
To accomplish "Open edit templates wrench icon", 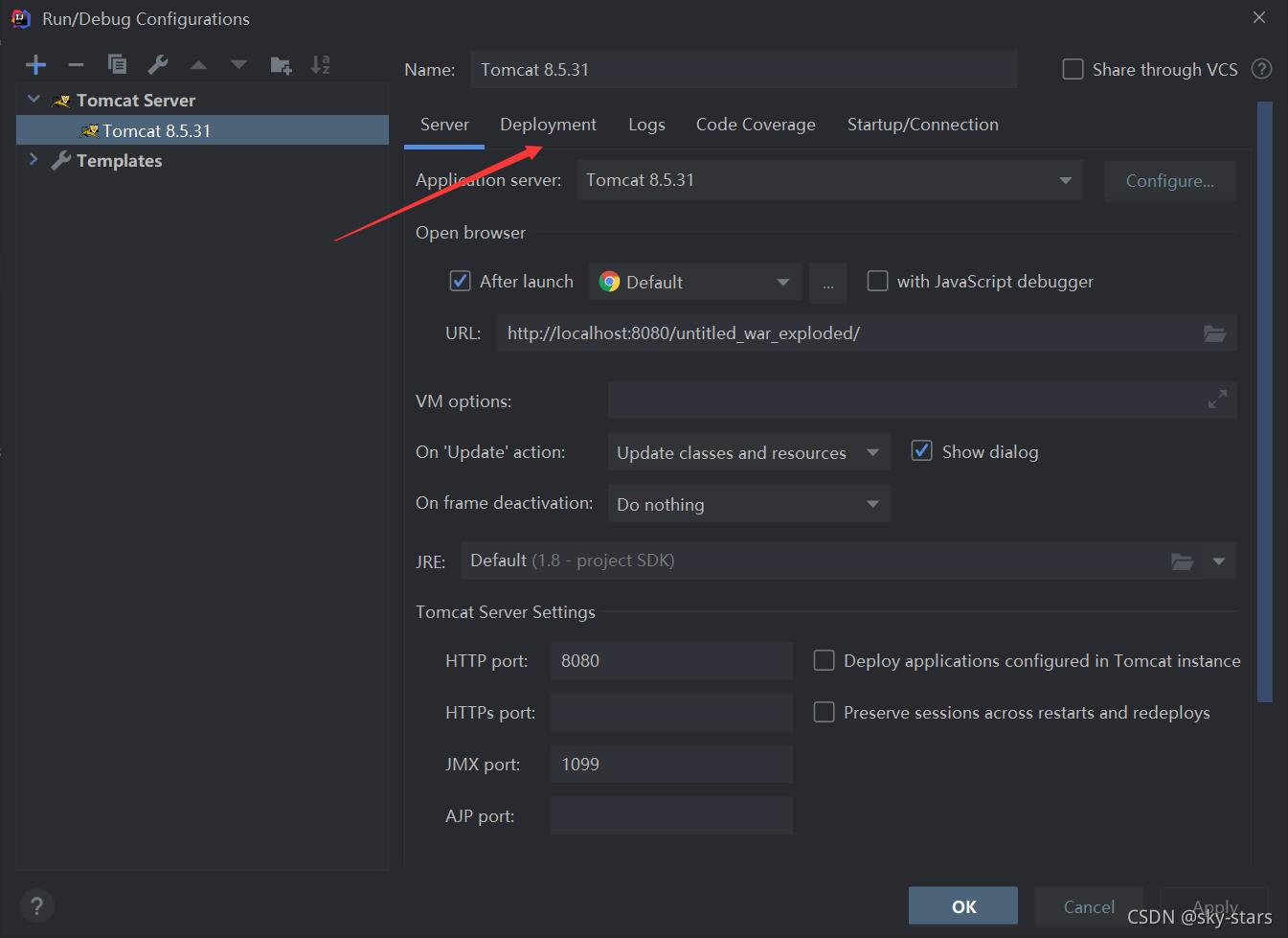I will pos(157,64).
